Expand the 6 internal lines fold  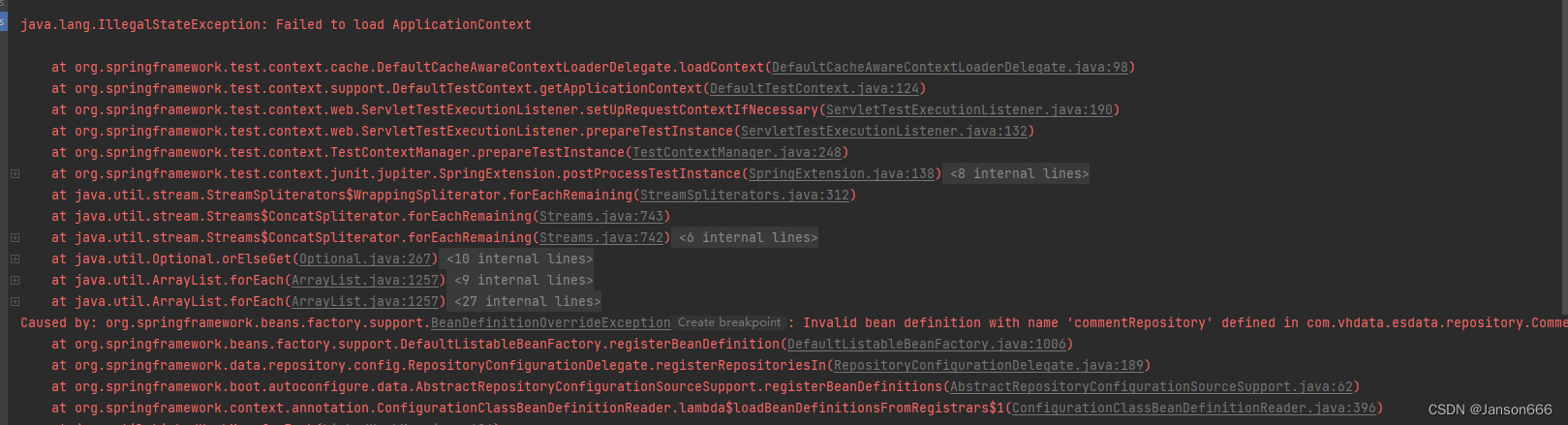(748, 238)
